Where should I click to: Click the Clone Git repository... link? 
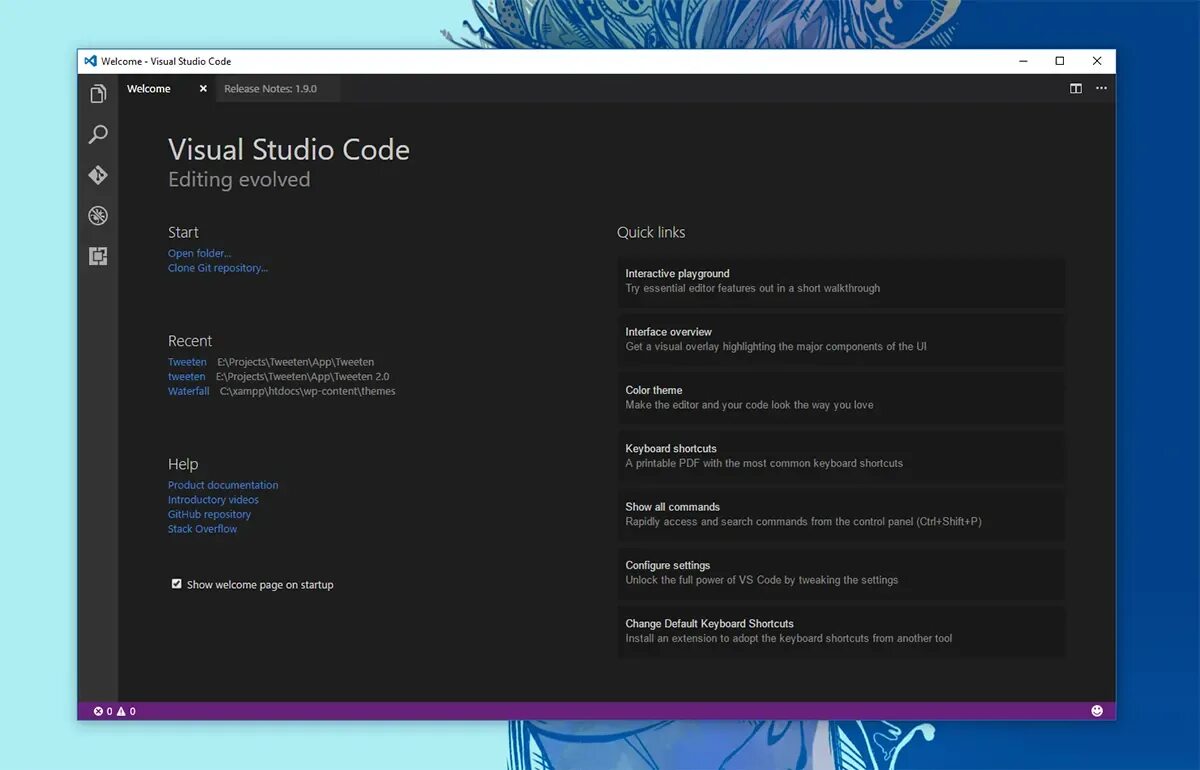(218, 268)
